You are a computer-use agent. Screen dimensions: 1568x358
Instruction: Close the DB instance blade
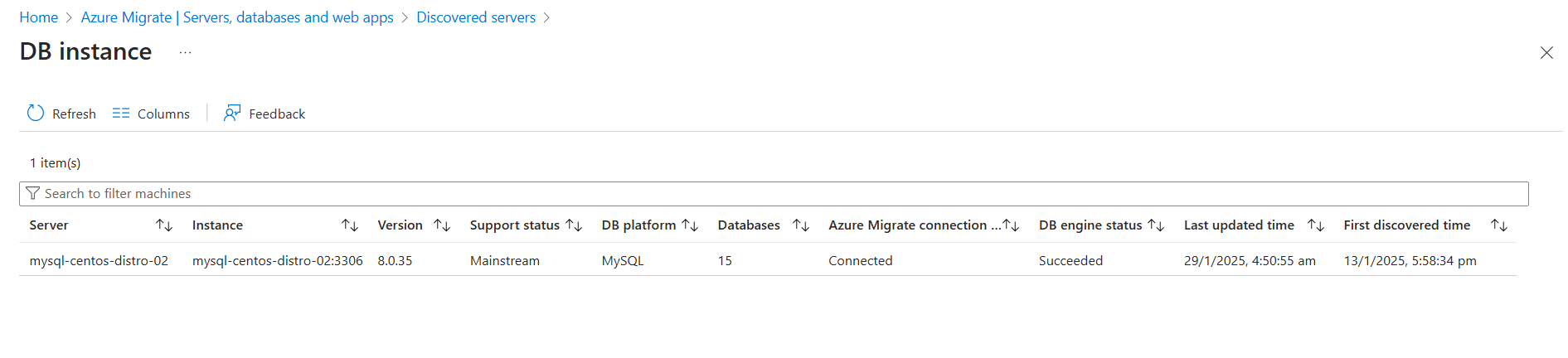[1546, 53]
